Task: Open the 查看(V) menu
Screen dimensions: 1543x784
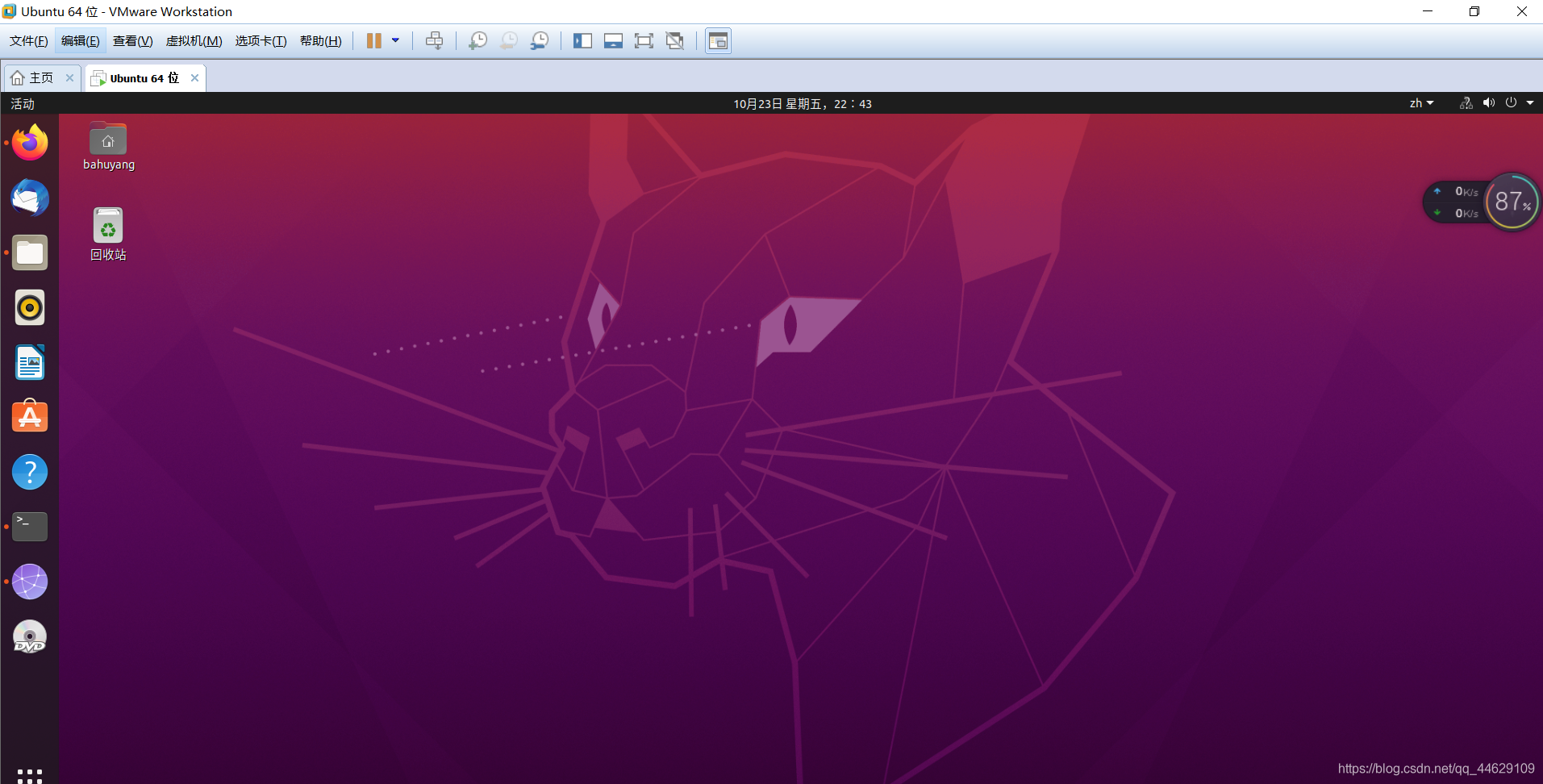Action: tap(133, 41)
